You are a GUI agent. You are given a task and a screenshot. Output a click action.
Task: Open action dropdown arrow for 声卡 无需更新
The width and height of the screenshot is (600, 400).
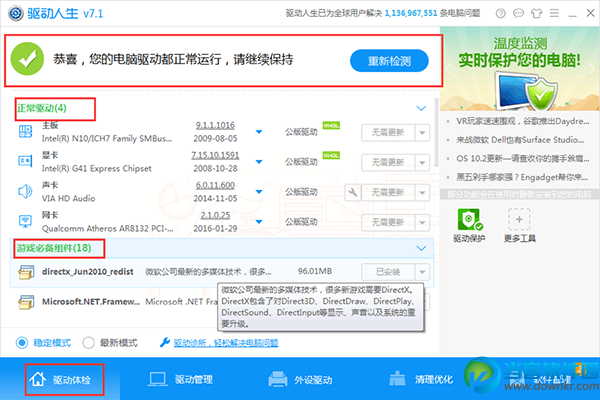(422, 193)
